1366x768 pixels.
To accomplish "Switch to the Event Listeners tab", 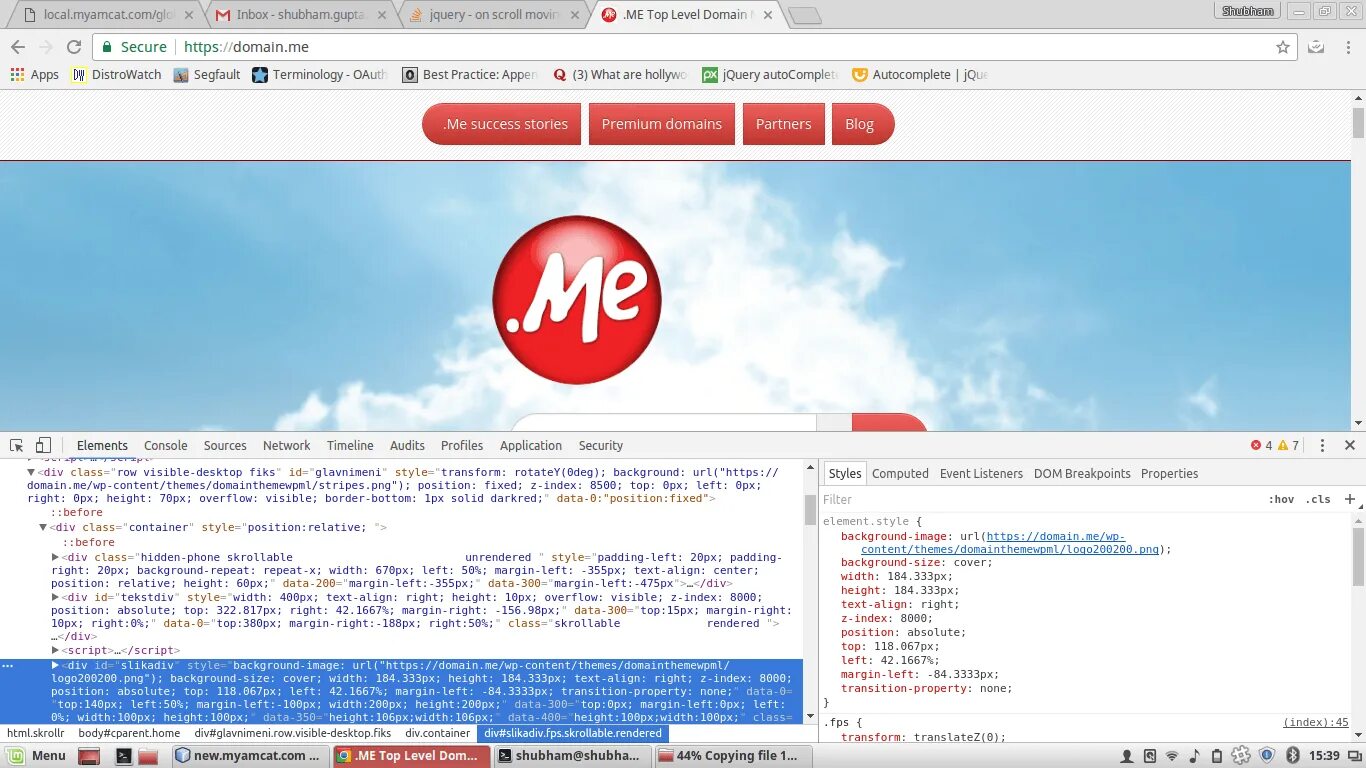I will (x=981, y=474).
